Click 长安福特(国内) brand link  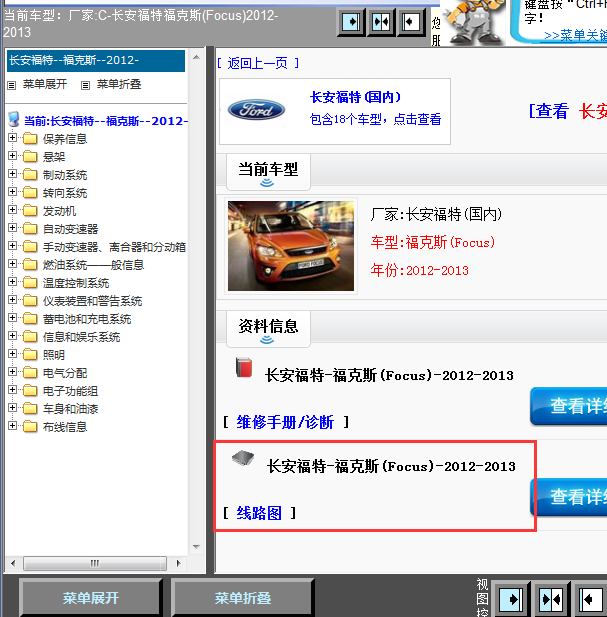pyautogui.click(x=355, y=97)
